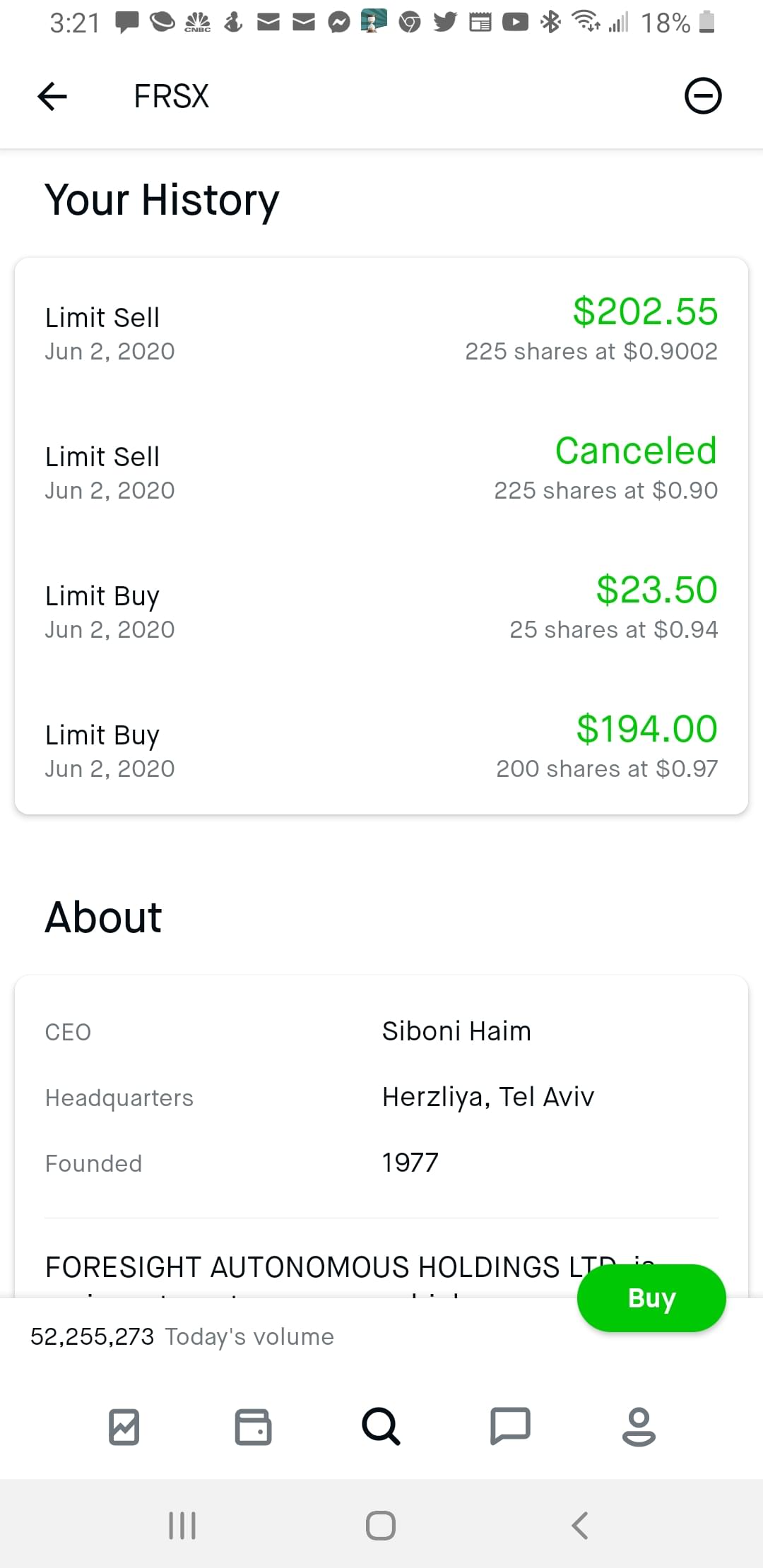Select the search magnifier tab
Viewport: 763px width, 1568px height.
(x=381, y=1427)
